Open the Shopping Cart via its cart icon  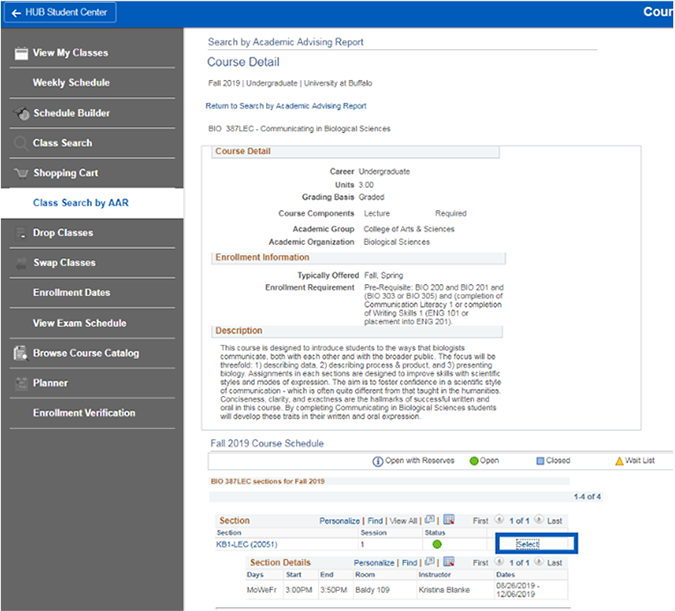click(21, 173)
